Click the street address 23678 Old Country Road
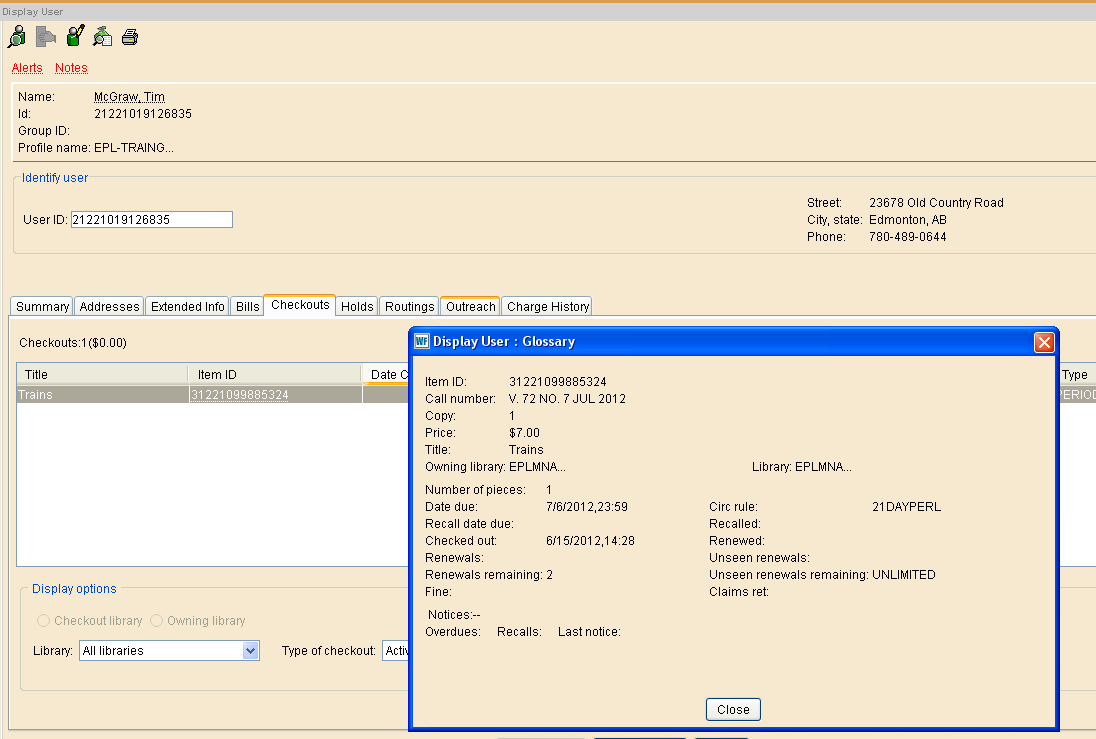 (936, 203)
